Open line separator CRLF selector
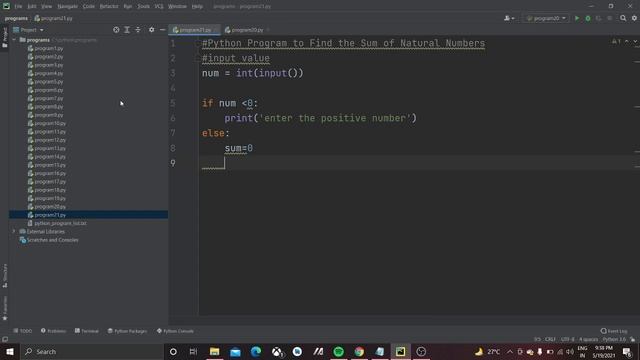640x360 pixels. click(x=550, y=339)
